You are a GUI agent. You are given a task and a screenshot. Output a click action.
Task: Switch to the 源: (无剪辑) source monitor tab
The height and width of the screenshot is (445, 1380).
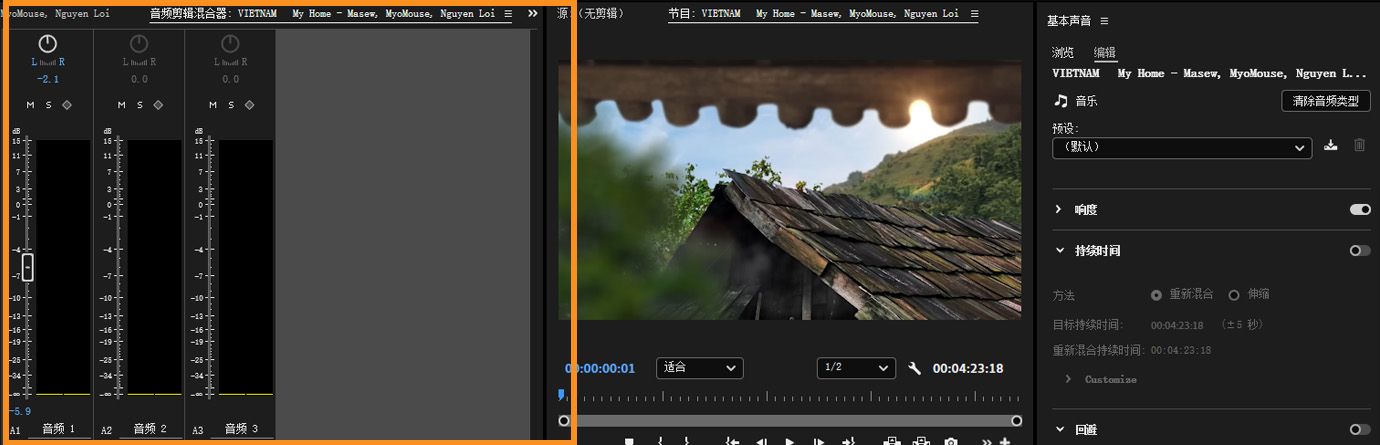pyautogui.click(x=589, y=14)
